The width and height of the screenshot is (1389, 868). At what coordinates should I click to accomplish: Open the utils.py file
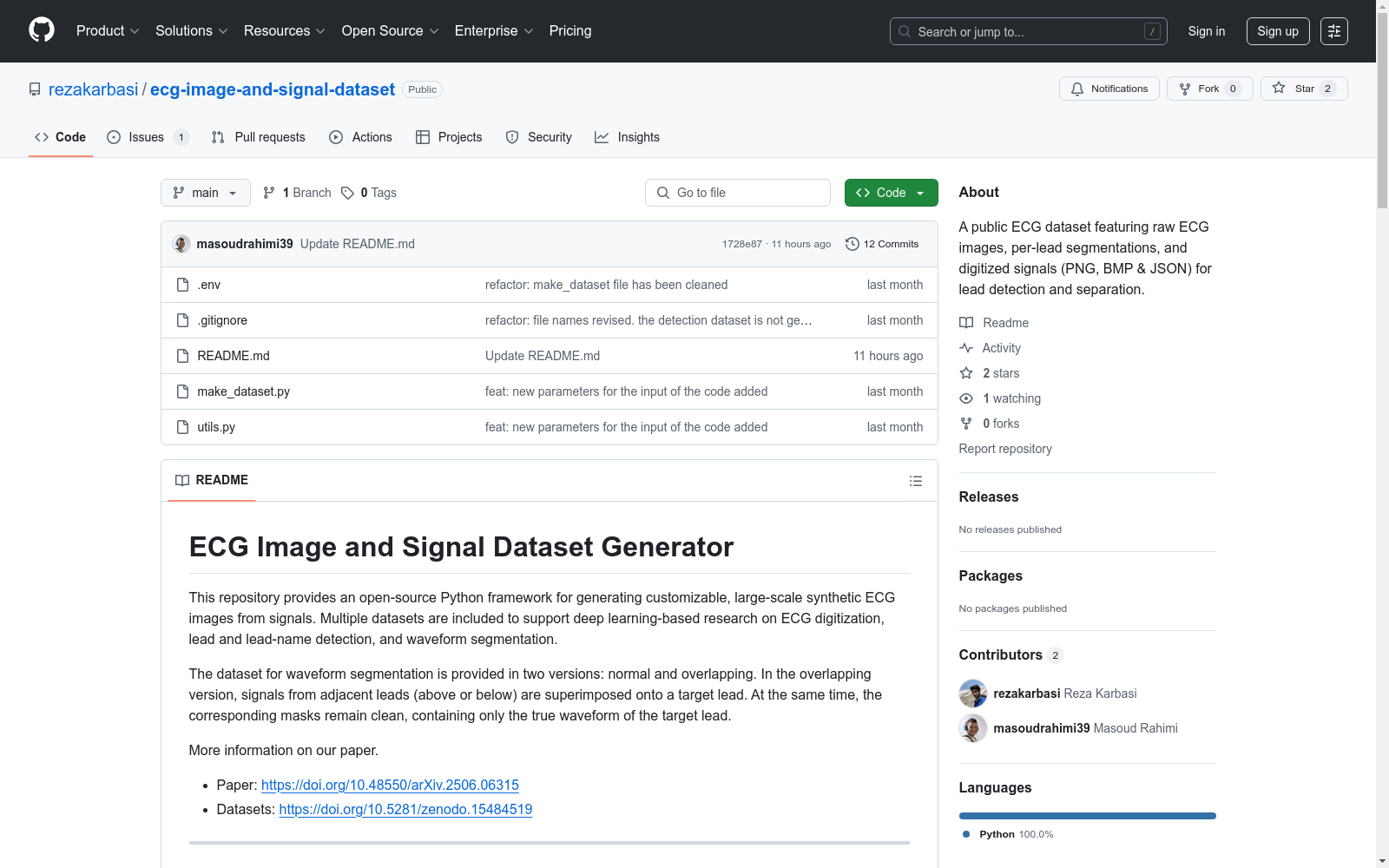(216, 427)
